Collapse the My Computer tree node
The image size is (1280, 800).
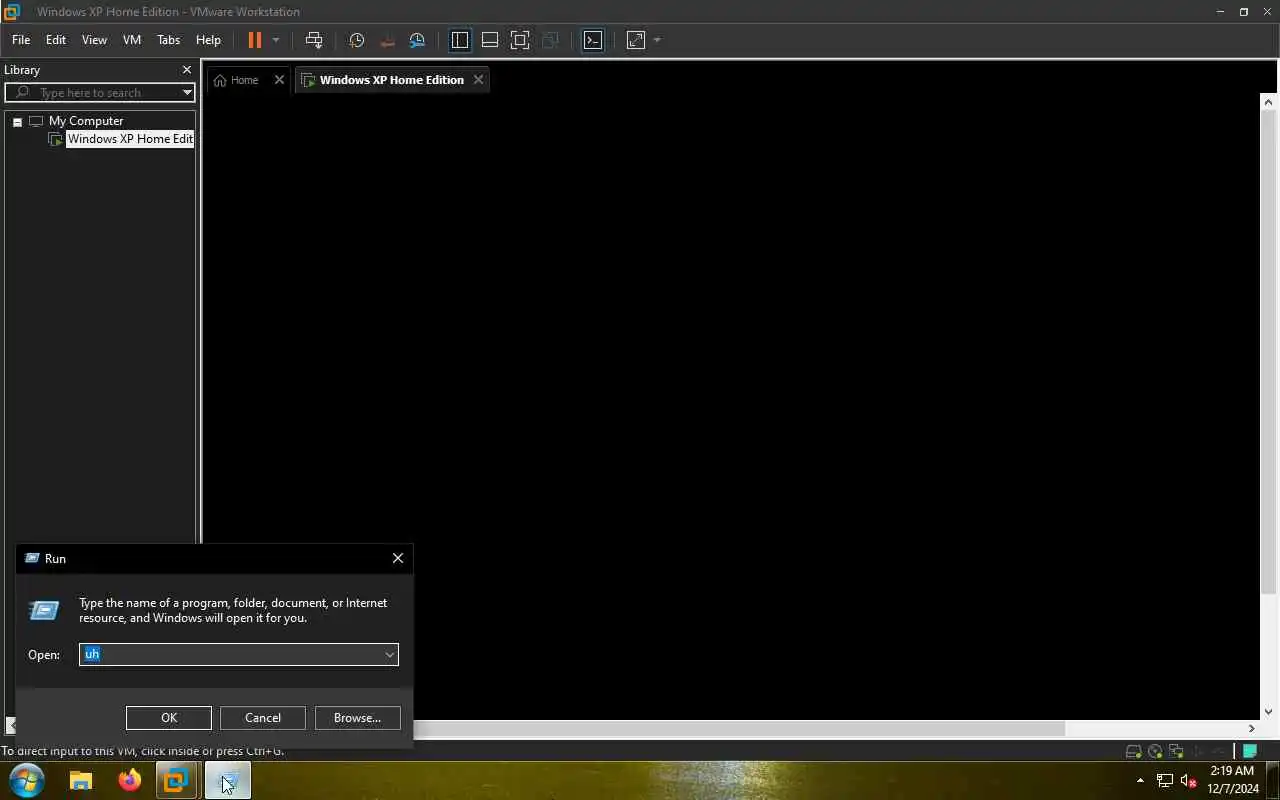pos(17,121)
